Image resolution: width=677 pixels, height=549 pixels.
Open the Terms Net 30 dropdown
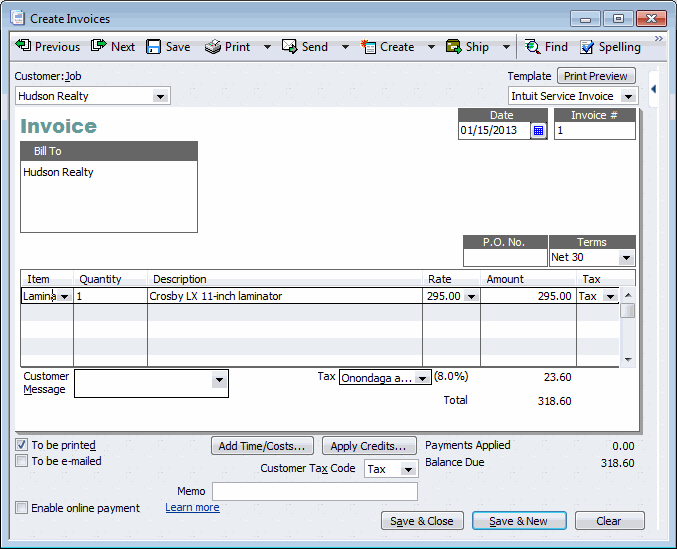(x=626, y=258)
